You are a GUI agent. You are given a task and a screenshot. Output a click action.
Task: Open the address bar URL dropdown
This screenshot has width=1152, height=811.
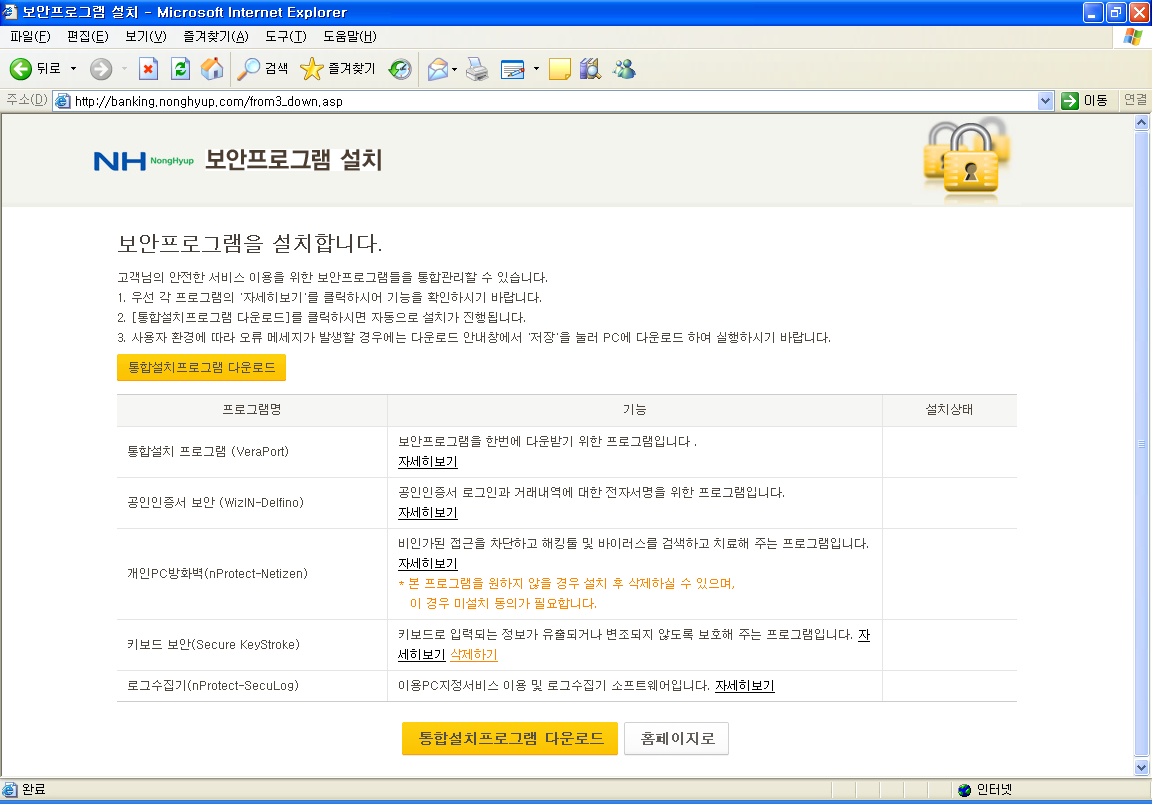1045,101
